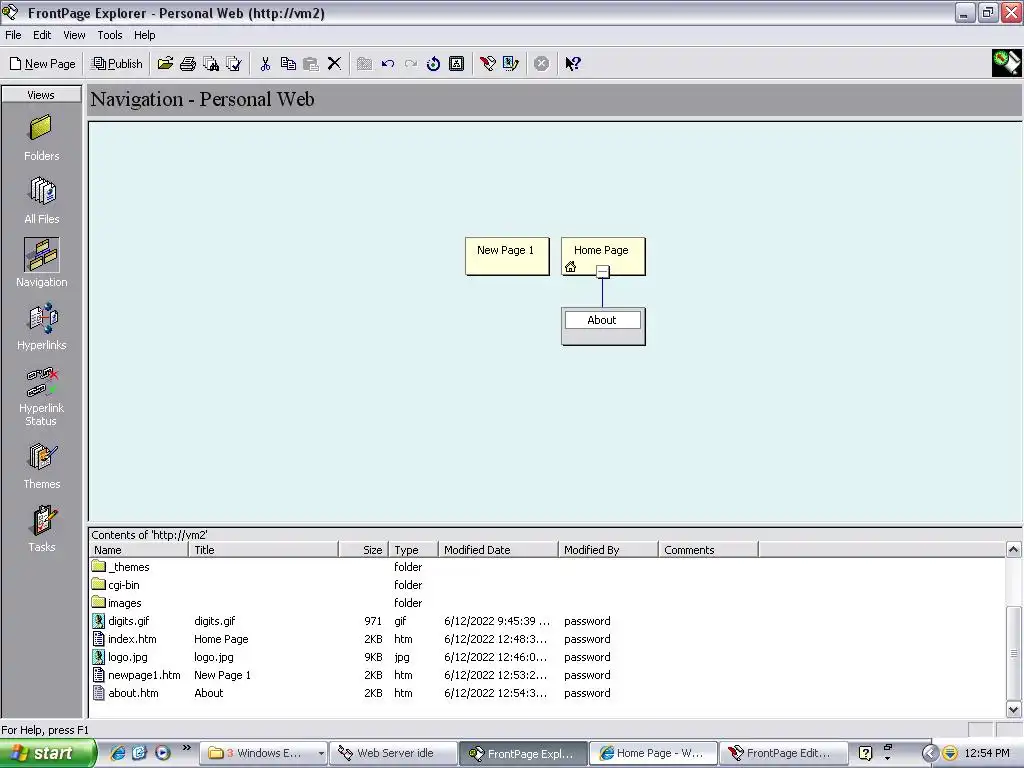1024x768 pixels.
Task: Click the New Page toolbar button
Action: [x=42, y=63]
